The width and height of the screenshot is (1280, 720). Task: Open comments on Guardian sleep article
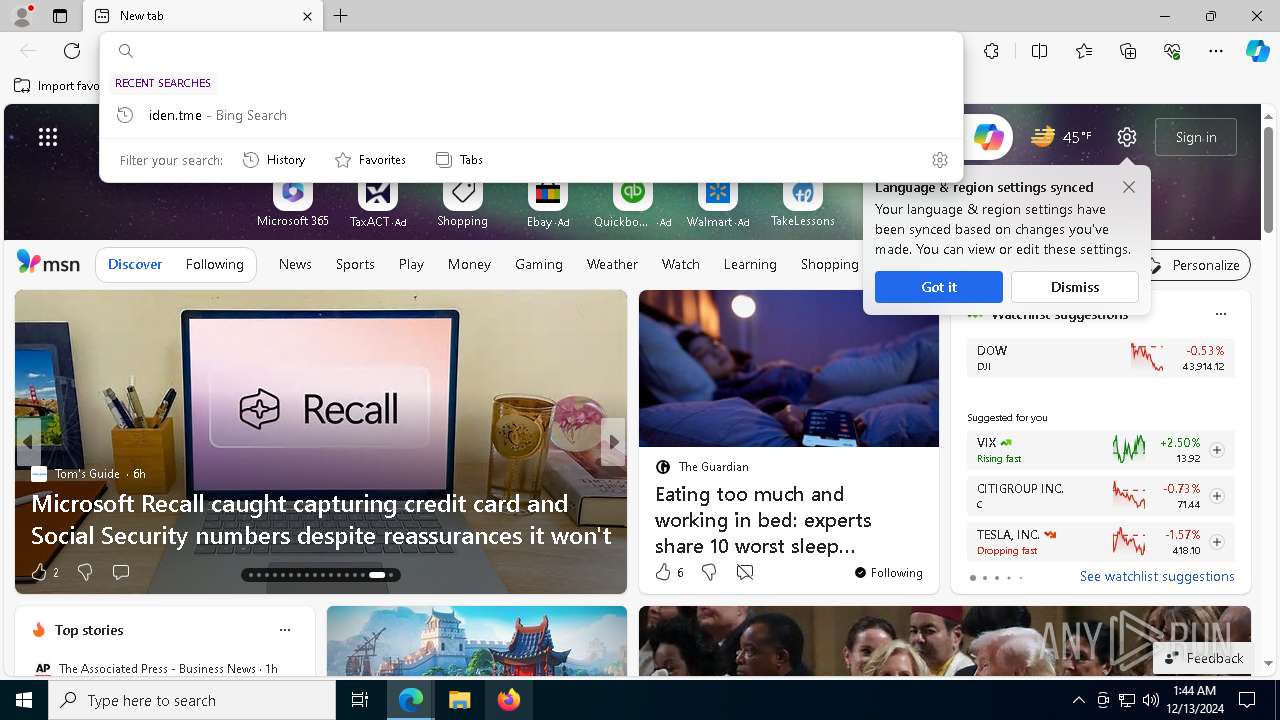745,572
